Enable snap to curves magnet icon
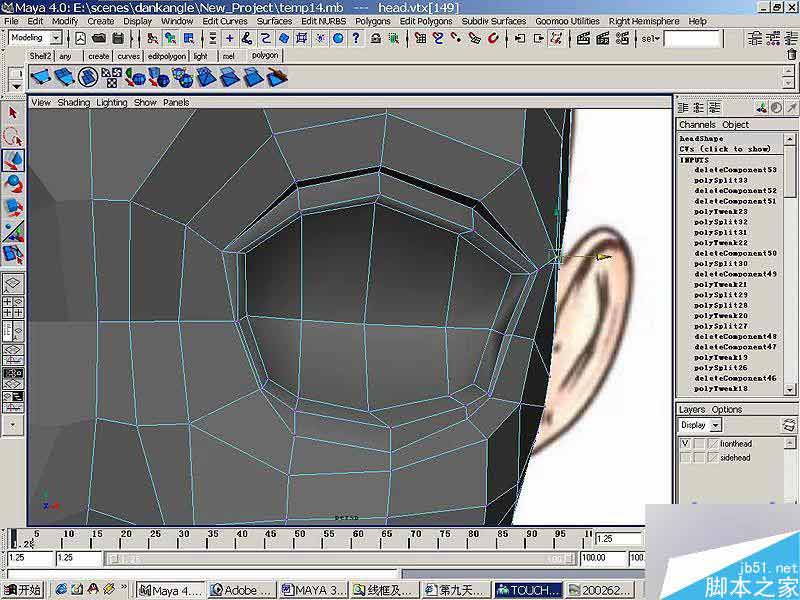The height and width of the screenshot is (600, 800). pyautogui.click(x=438, y=38)
